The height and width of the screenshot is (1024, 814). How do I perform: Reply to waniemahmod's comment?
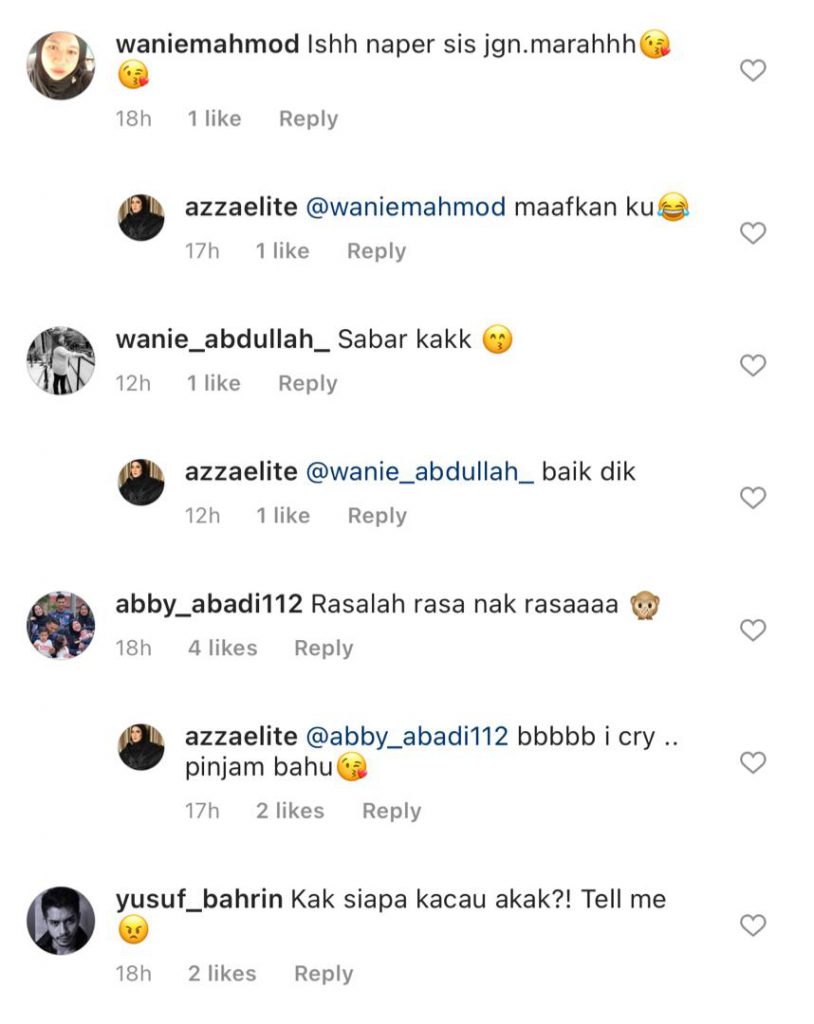(308, 119)
